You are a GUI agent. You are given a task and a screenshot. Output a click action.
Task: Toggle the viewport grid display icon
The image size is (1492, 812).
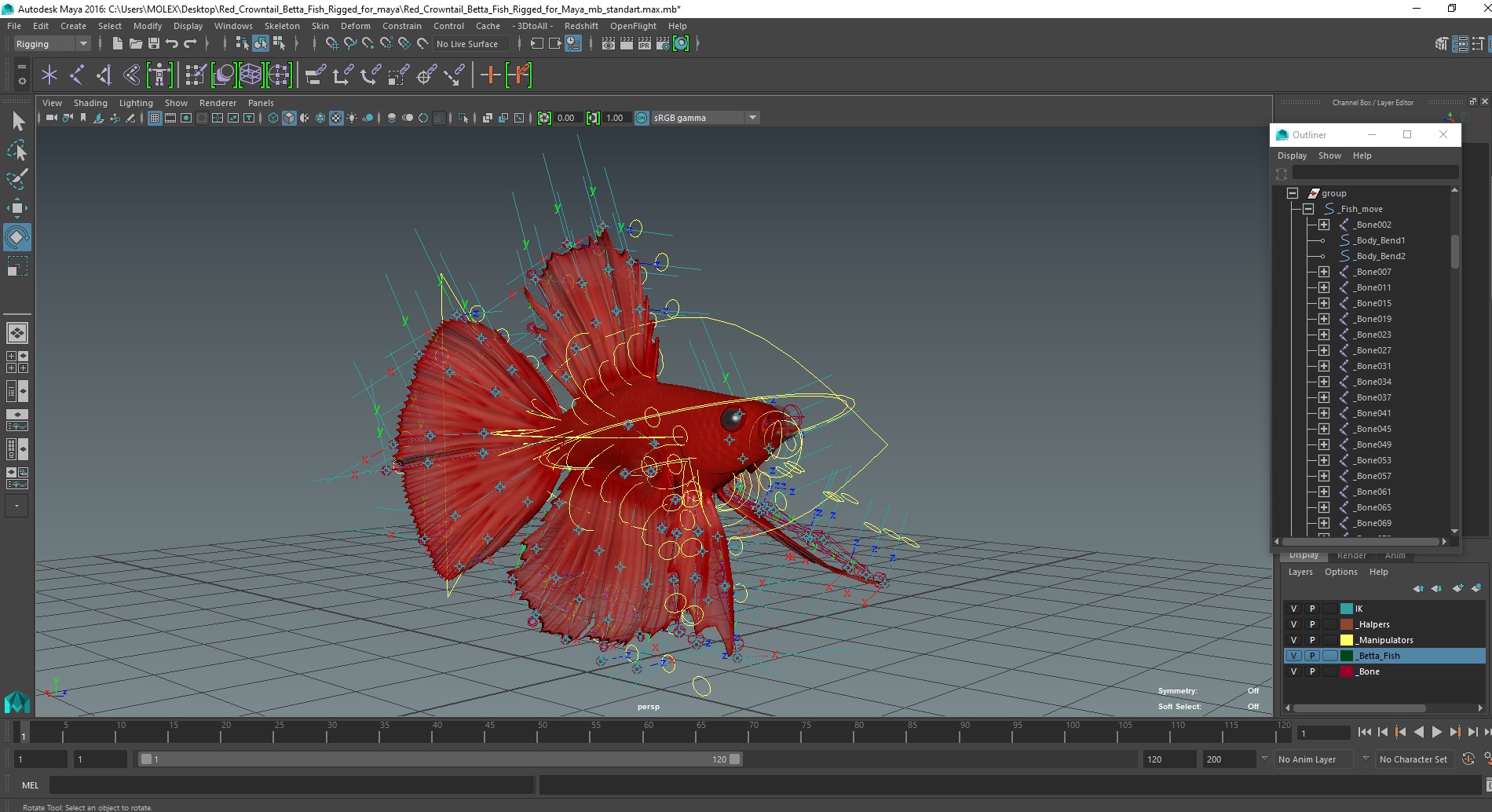tap(155, 118)
